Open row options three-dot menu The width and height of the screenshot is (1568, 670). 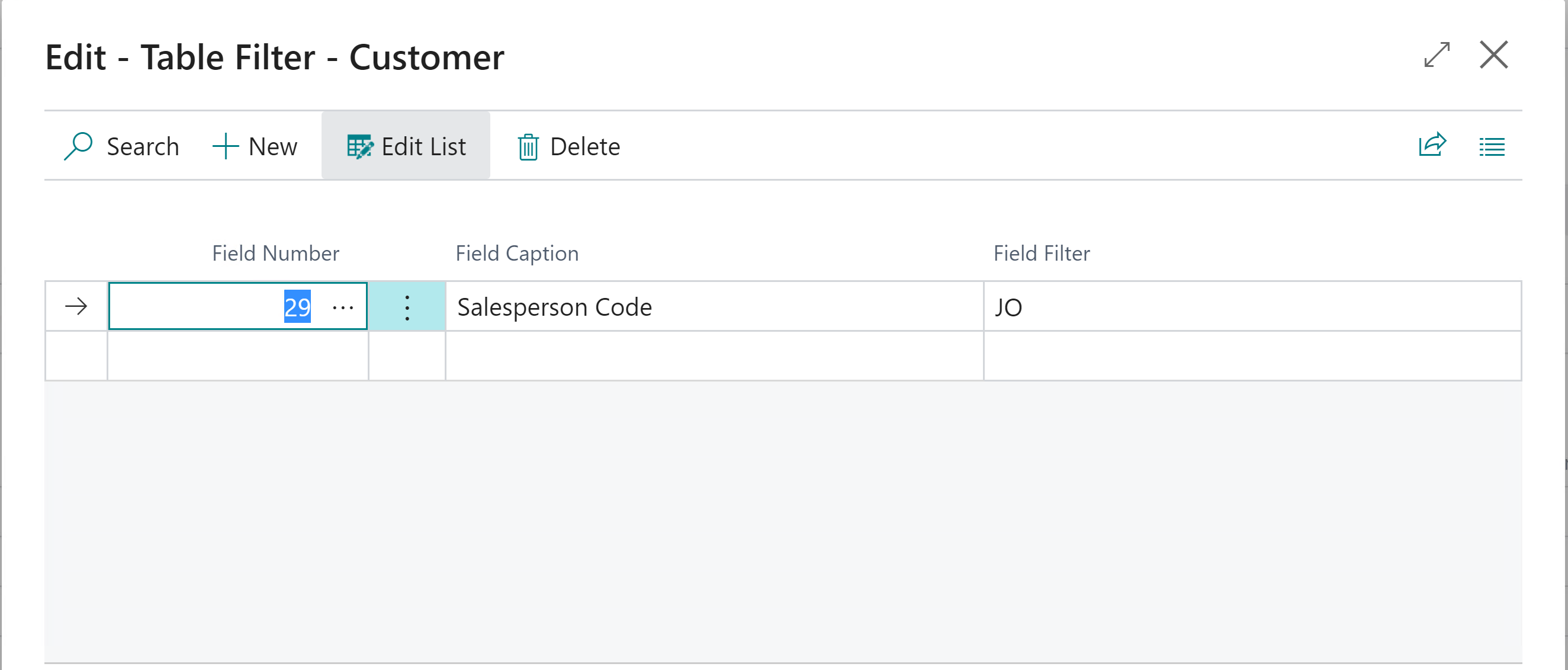pos(407,307)
